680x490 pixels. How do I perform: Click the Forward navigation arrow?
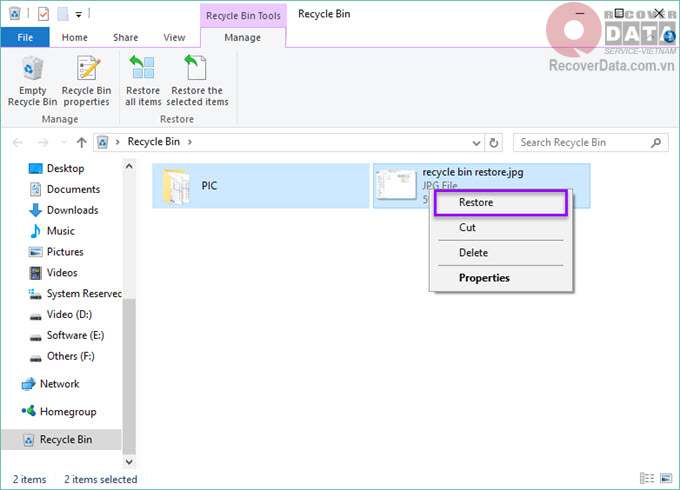click(43, 142)
